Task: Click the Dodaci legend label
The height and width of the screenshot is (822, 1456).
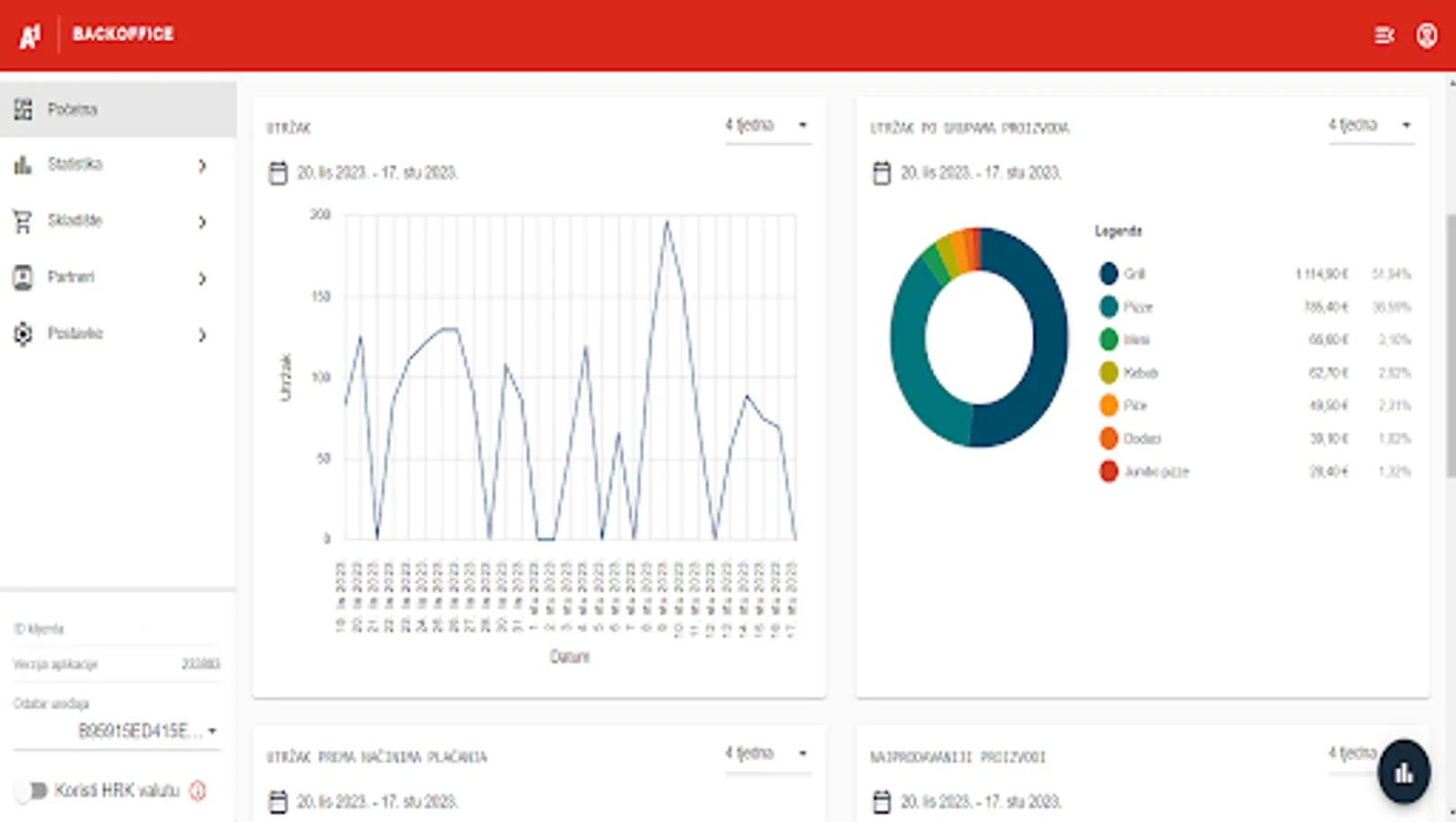Action: click(x=1143, y=438)
